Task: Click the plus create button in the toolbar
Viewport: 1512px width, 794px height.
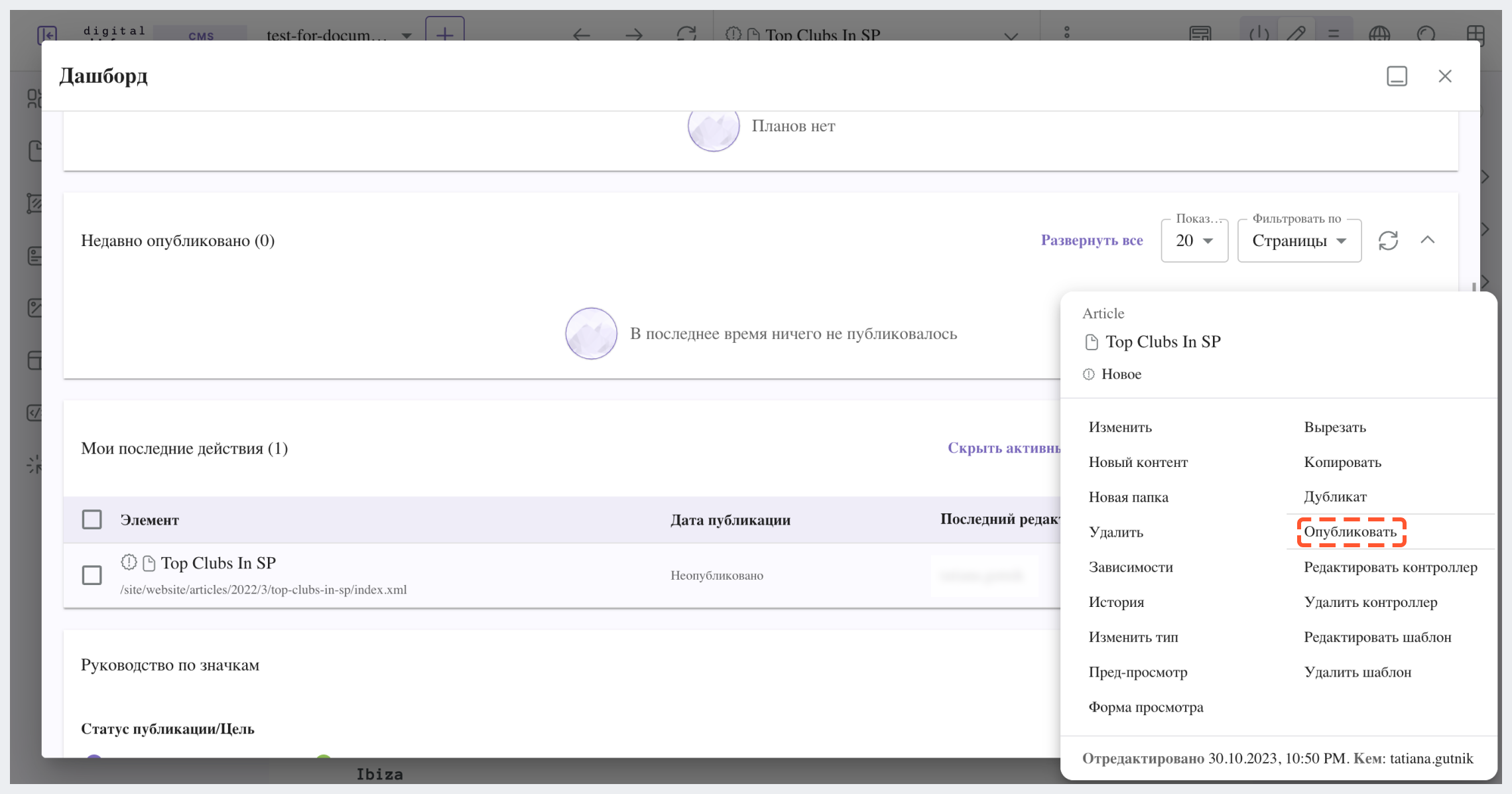Action: [445, 33]
